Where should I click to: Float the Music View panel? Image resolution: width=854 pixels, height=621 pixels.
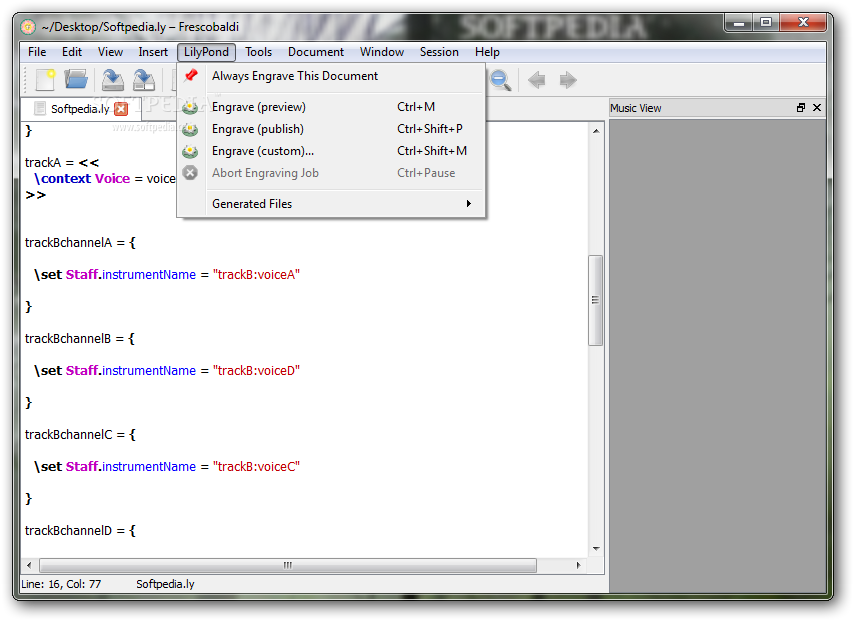click(x=801, y=108)
